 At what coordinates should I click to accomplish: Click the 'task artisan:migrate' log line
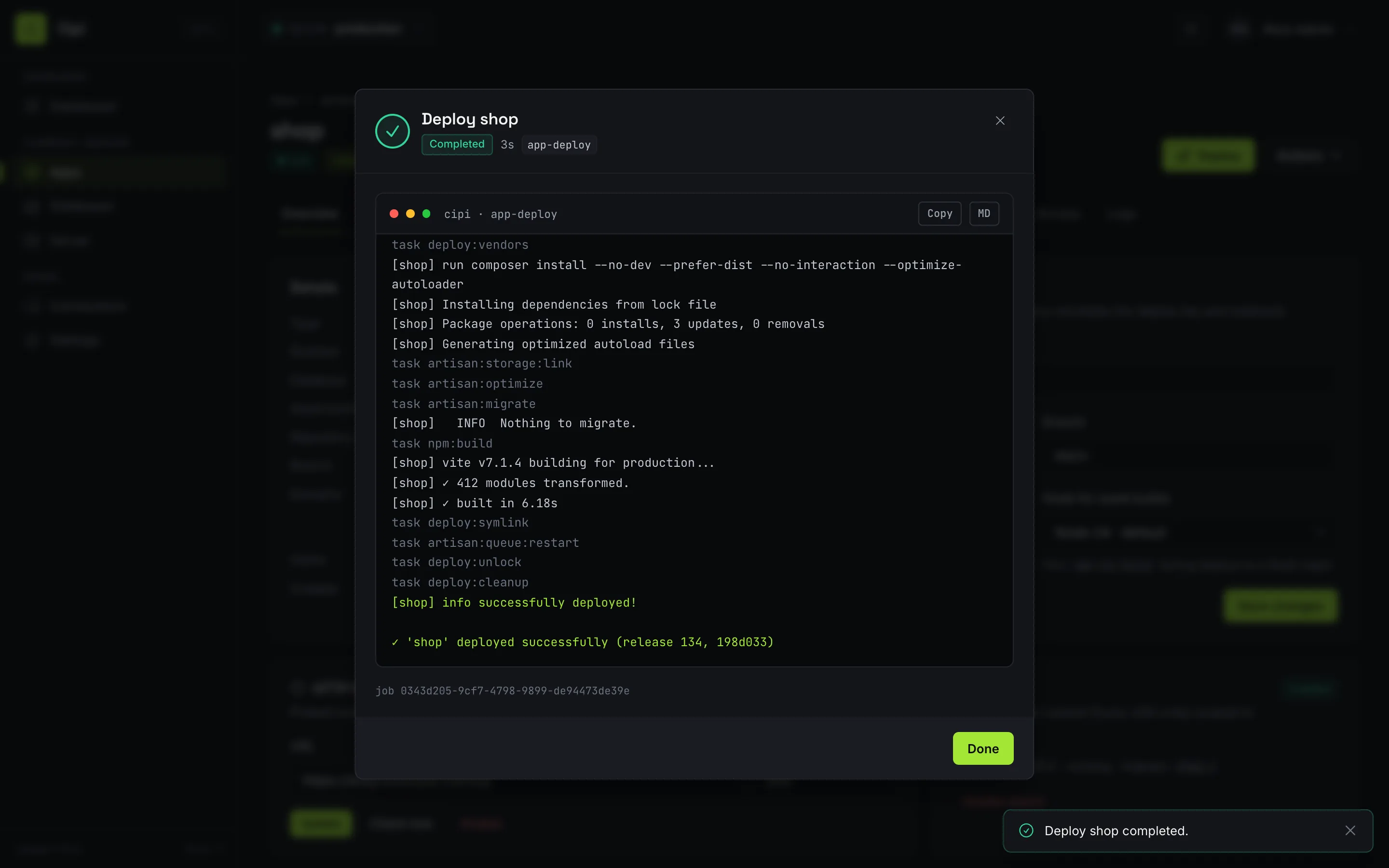463,404
